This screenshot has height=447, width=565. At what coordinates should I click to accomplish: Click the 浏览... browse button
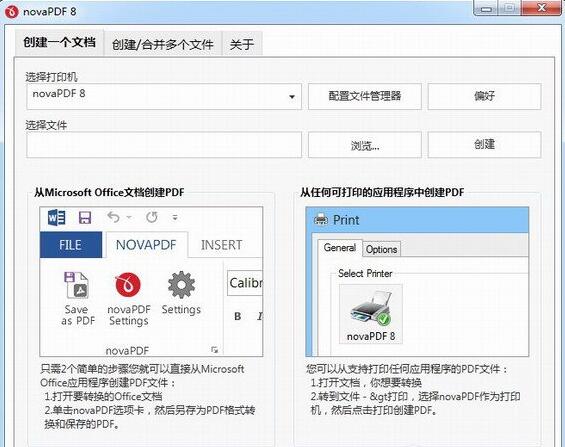pyautogui.click(x=365, y=145)
